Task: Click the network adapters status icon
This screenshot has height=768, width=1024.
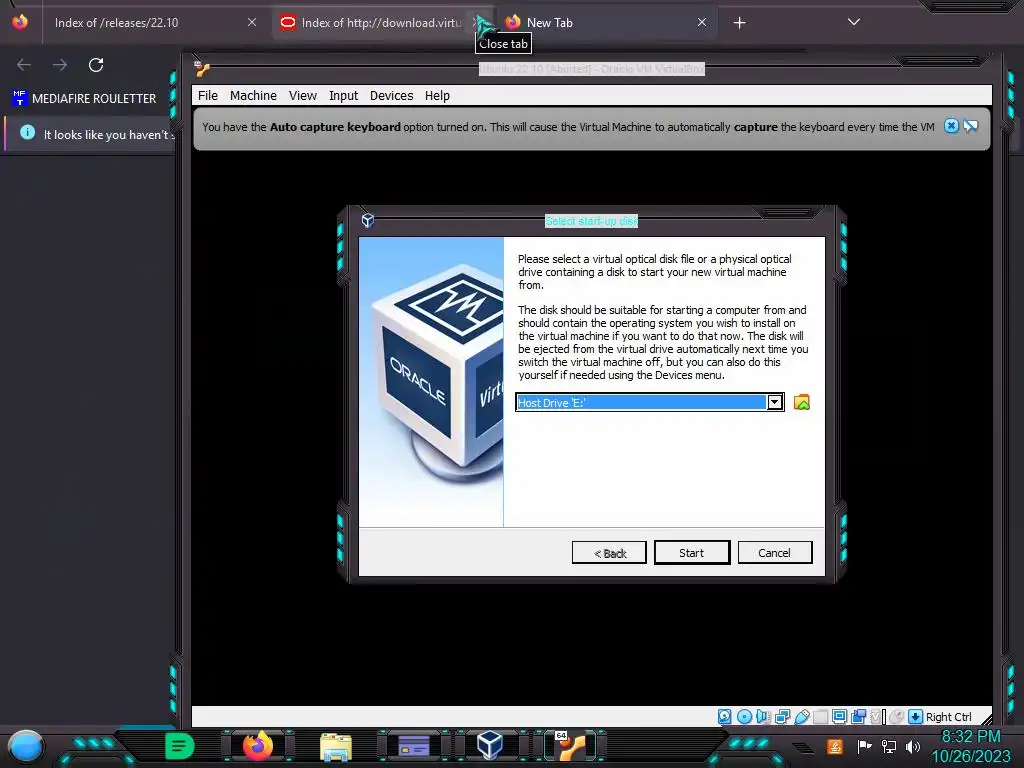Action: click(x=782, y=716)
